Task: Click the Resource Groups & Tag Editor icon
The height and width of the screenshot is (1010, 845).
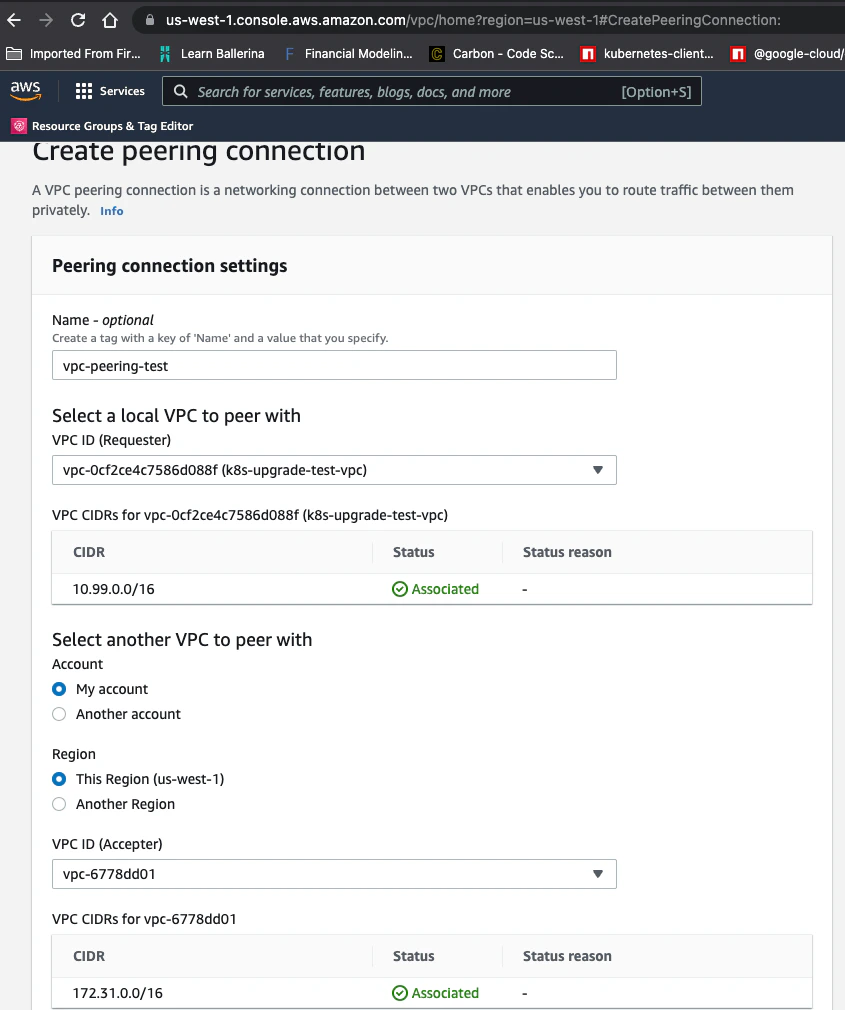Action: point(19,126)
